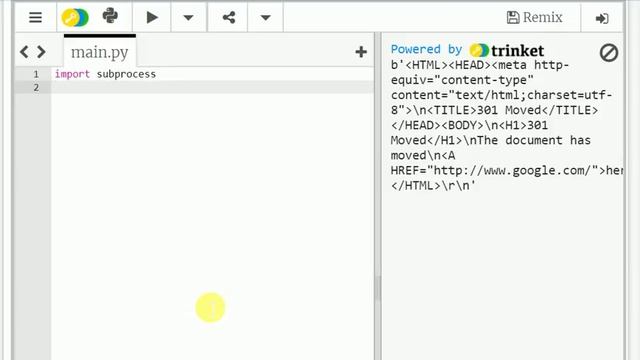Open the hamburger menu

(36, 17)
